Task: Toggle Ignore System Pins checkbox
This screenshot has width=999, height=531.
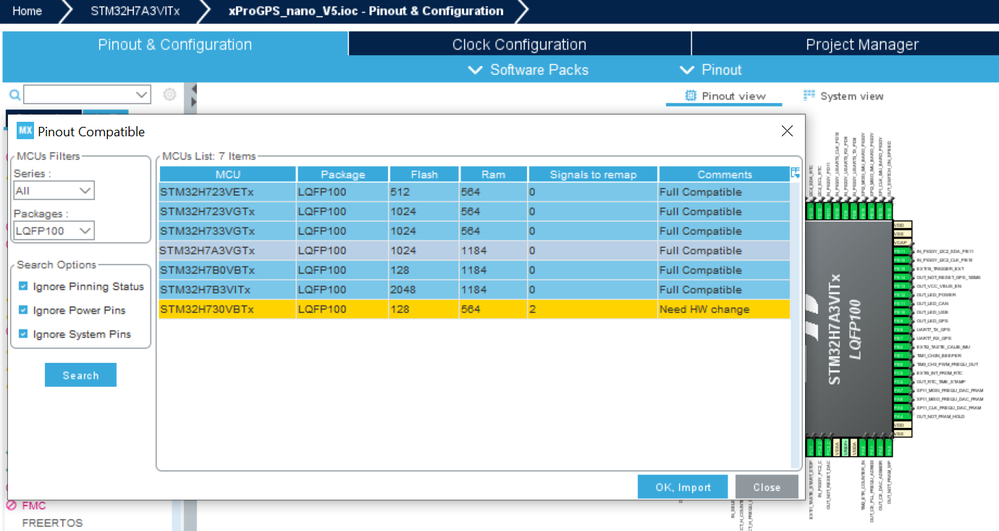Action: point(24,333)
